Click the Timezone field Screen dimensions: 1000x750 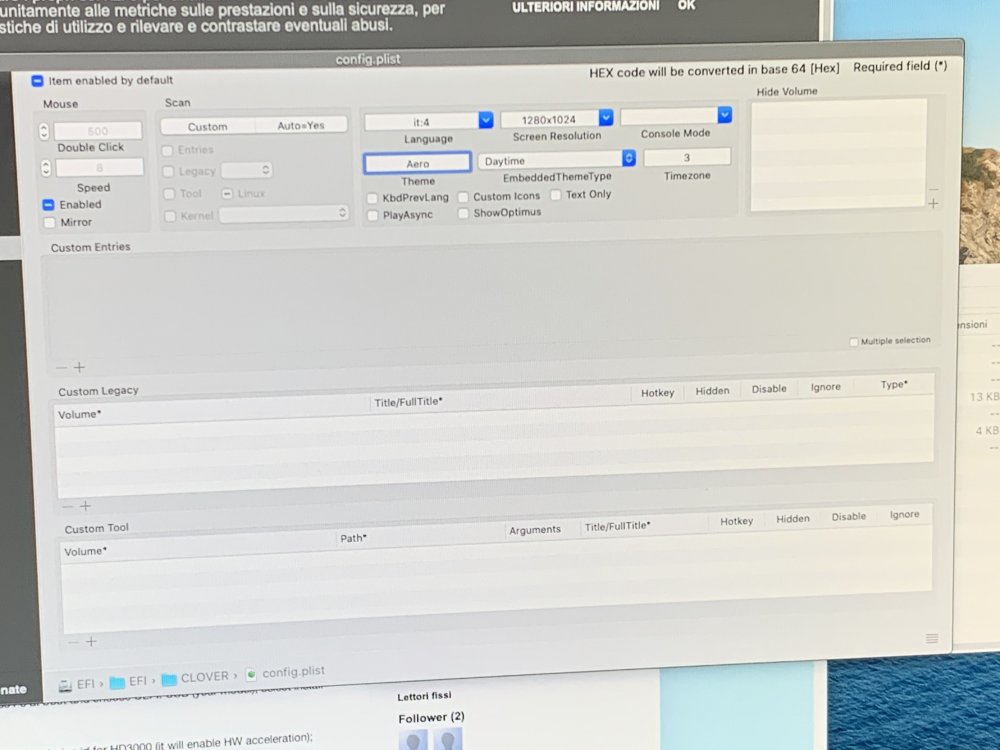coord(687,157)
